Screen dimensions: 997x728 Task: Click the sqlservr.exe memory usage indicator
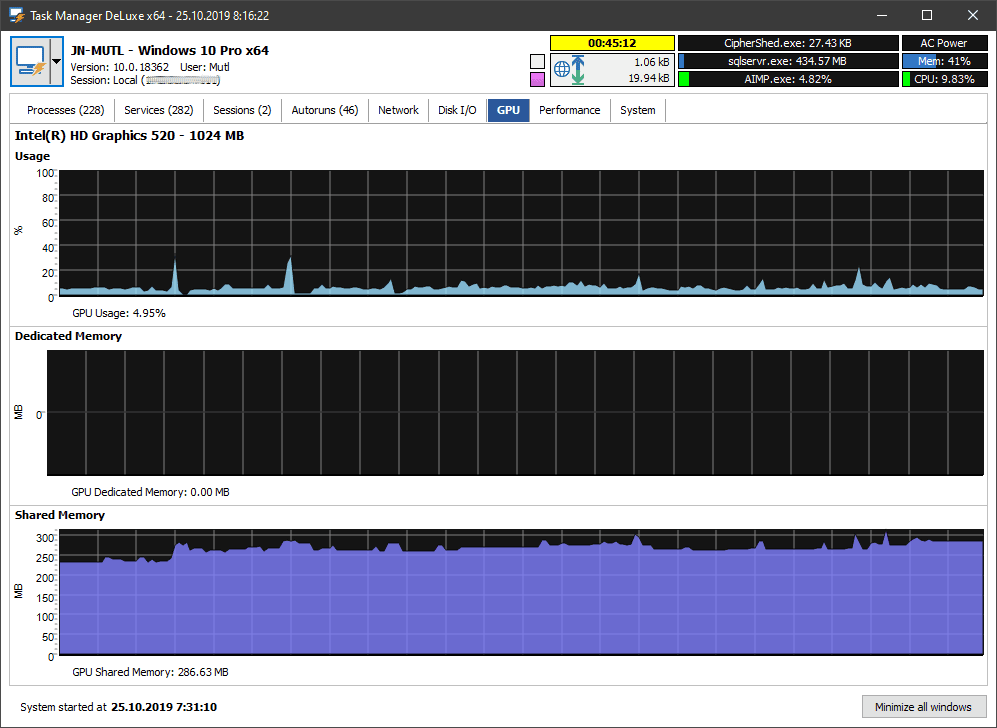click(x=788, y=60)
